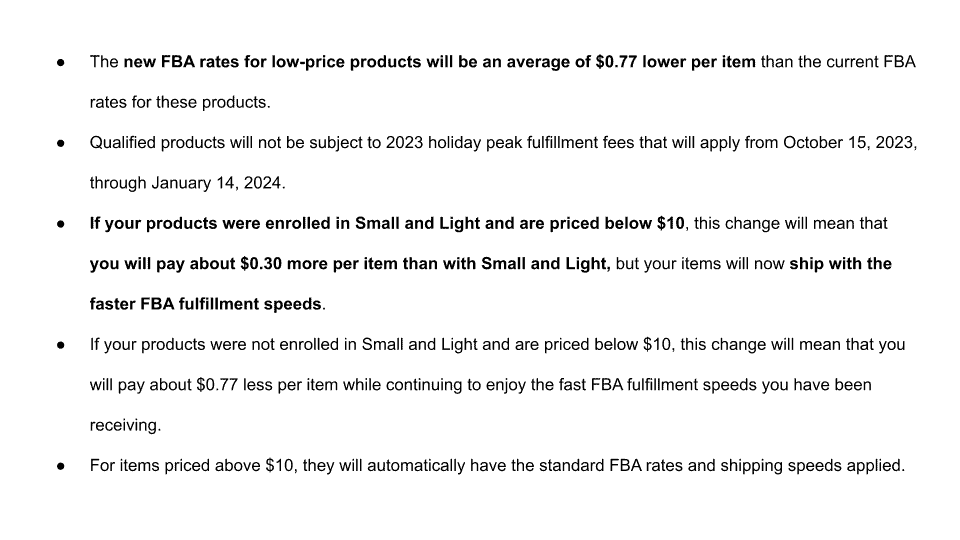Click the line "rates for these products."

(180, 102)
